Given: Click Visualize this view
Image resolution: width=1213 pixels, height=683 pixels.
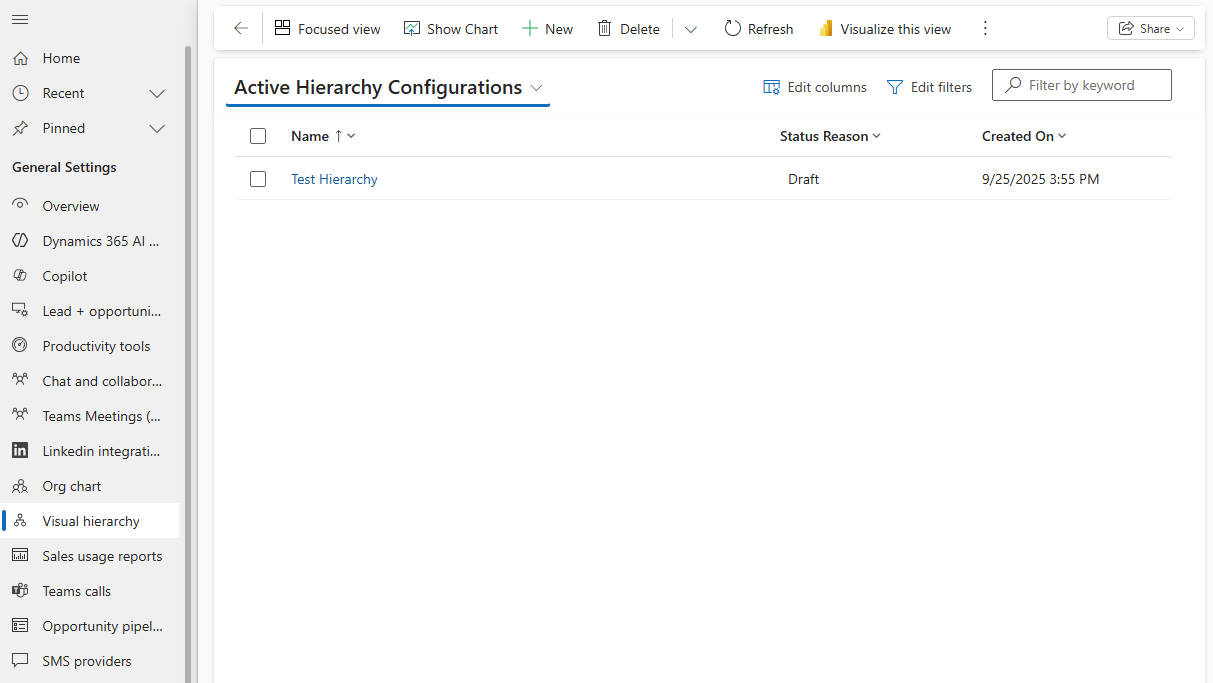Looking at the screenshot, I should (x=884, y=28).
